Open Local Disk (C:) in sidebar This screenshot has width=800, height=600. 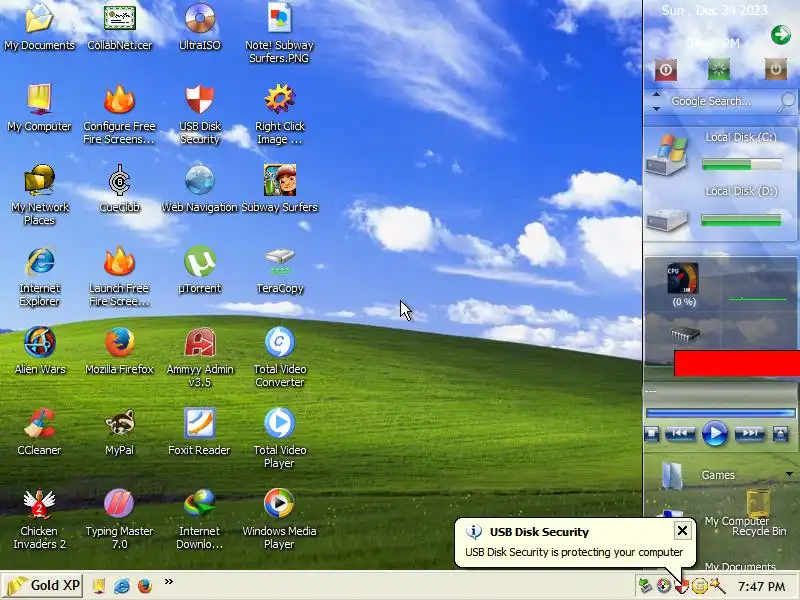668,155
